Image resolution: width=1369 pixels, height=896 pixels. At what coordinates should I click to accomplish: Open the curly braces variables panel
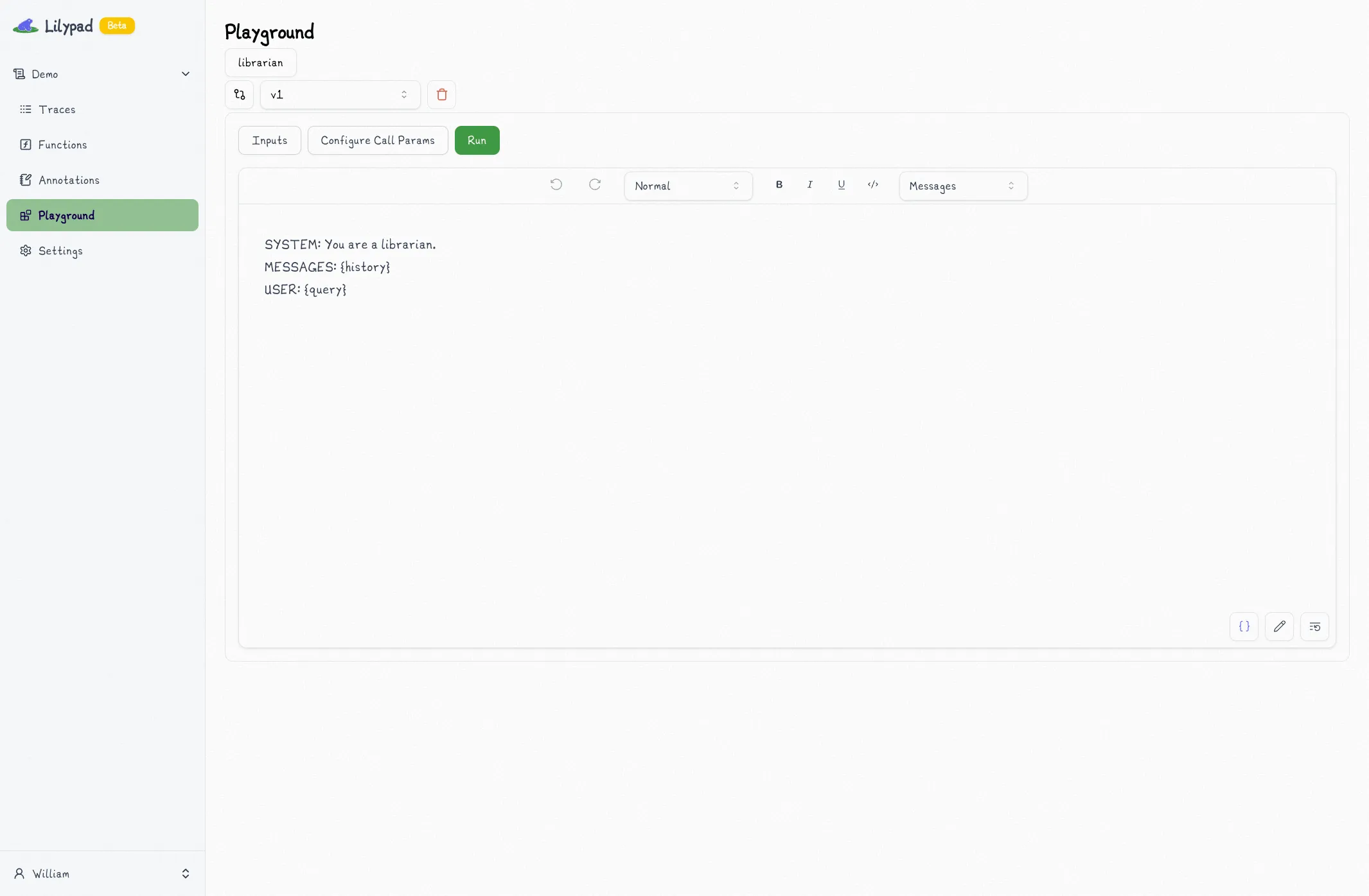click(1244, 626)
